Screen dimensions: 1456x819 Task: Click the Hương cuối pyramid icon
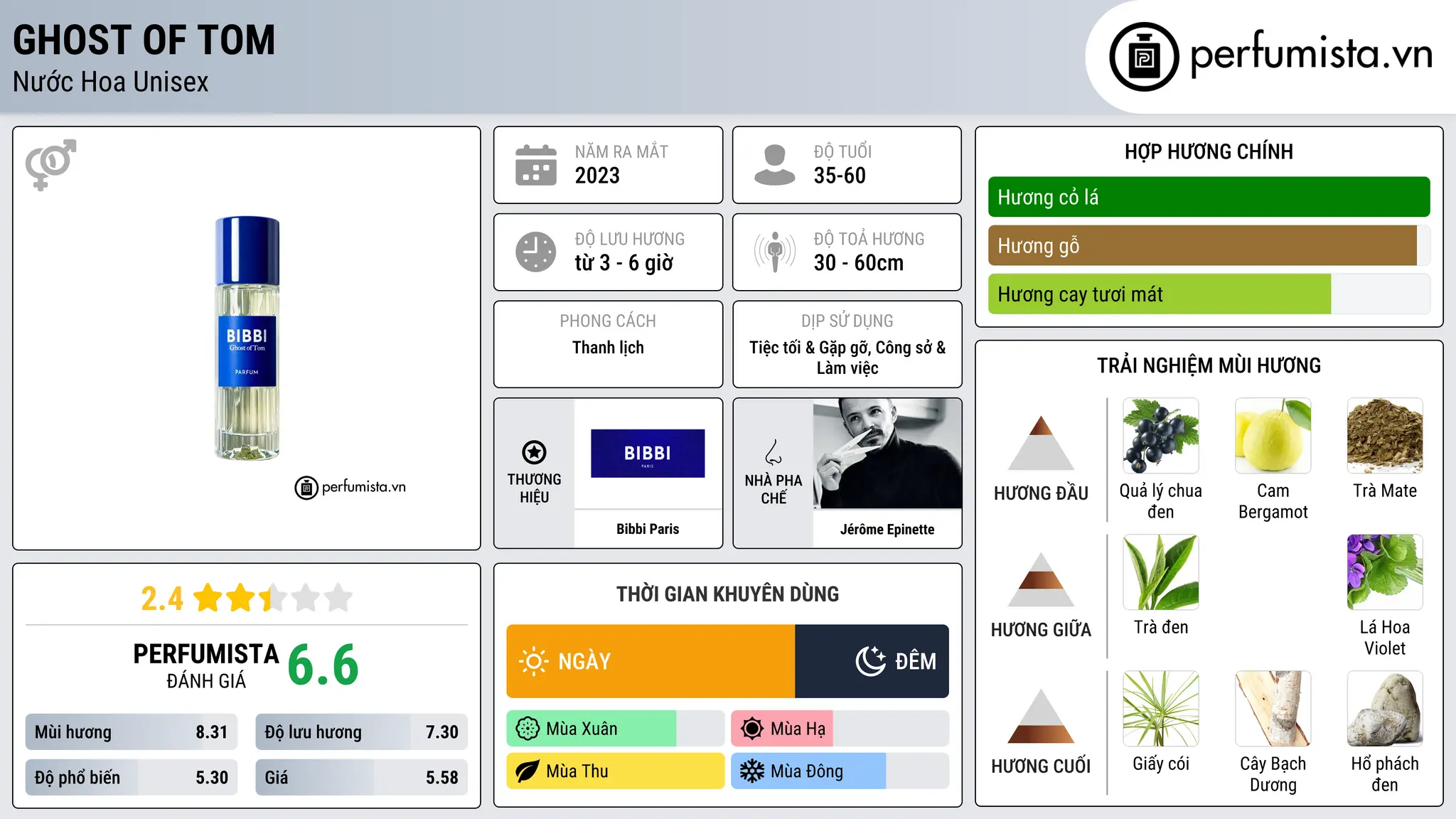(1041, 716)
